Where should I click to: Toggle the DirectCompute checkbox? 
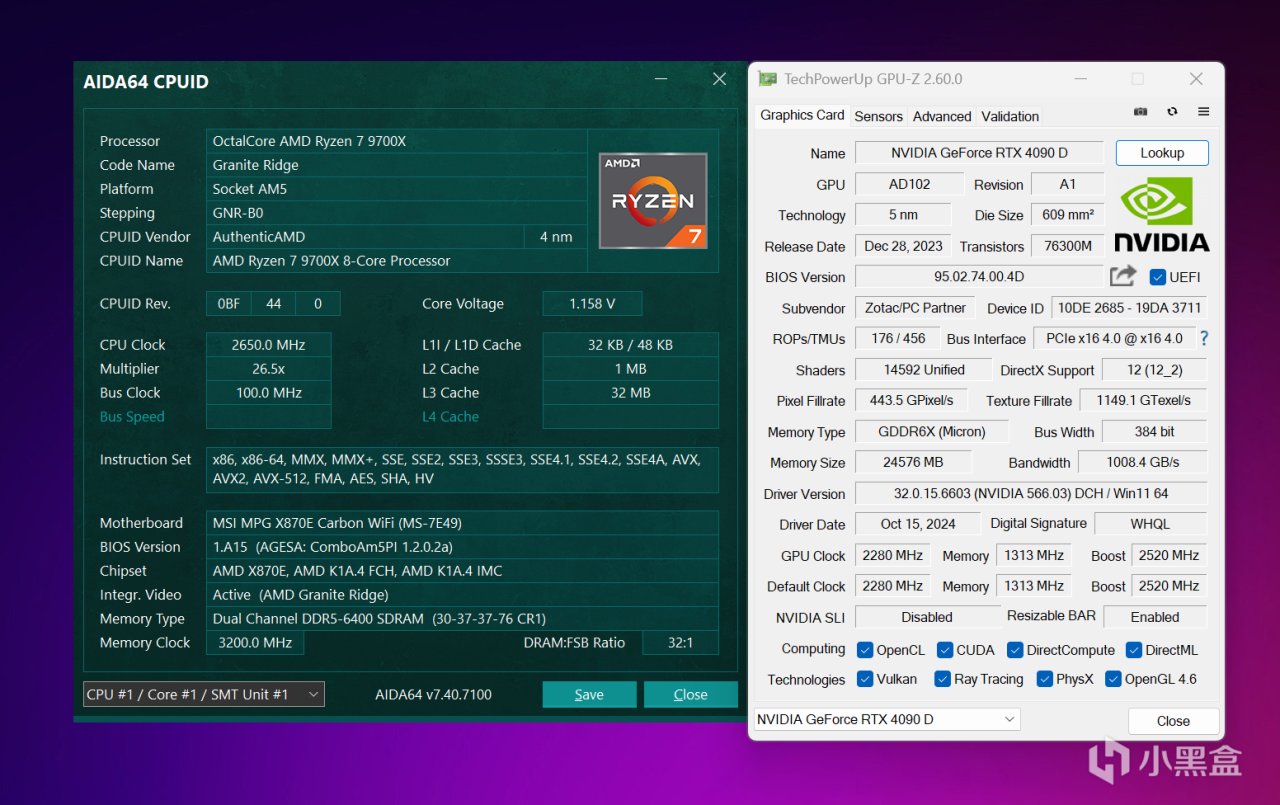click(x=1015, y=650)
